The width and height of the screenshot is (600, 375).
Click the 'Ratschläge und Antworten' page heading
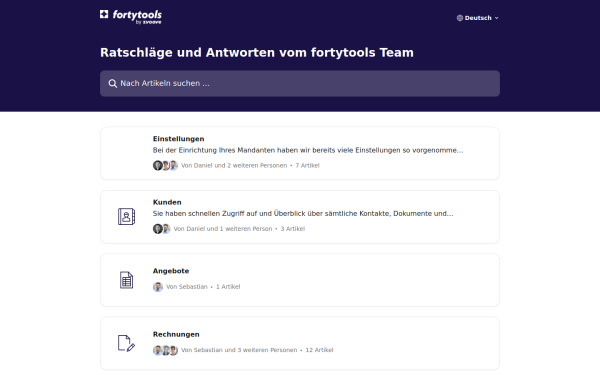point(257,52)
